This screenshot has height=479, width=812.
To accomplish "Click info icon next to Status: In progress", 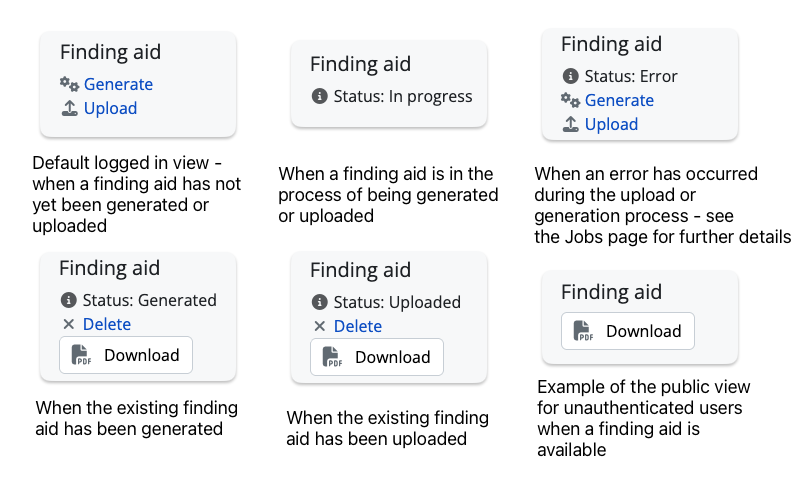I will (320, 96).
